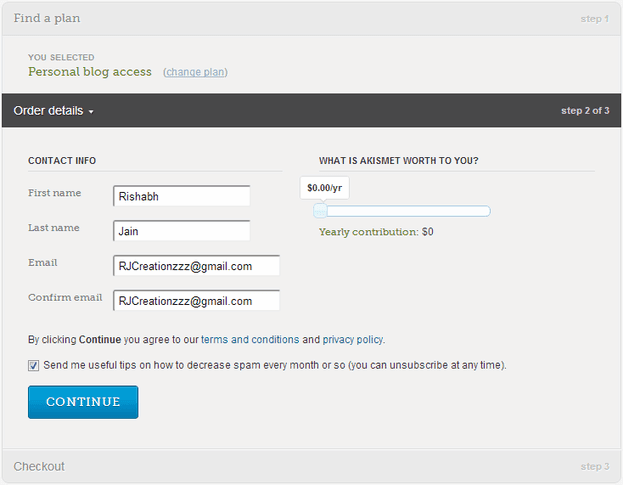
Task: Click the Confirm email field
Action: (196, 300)
